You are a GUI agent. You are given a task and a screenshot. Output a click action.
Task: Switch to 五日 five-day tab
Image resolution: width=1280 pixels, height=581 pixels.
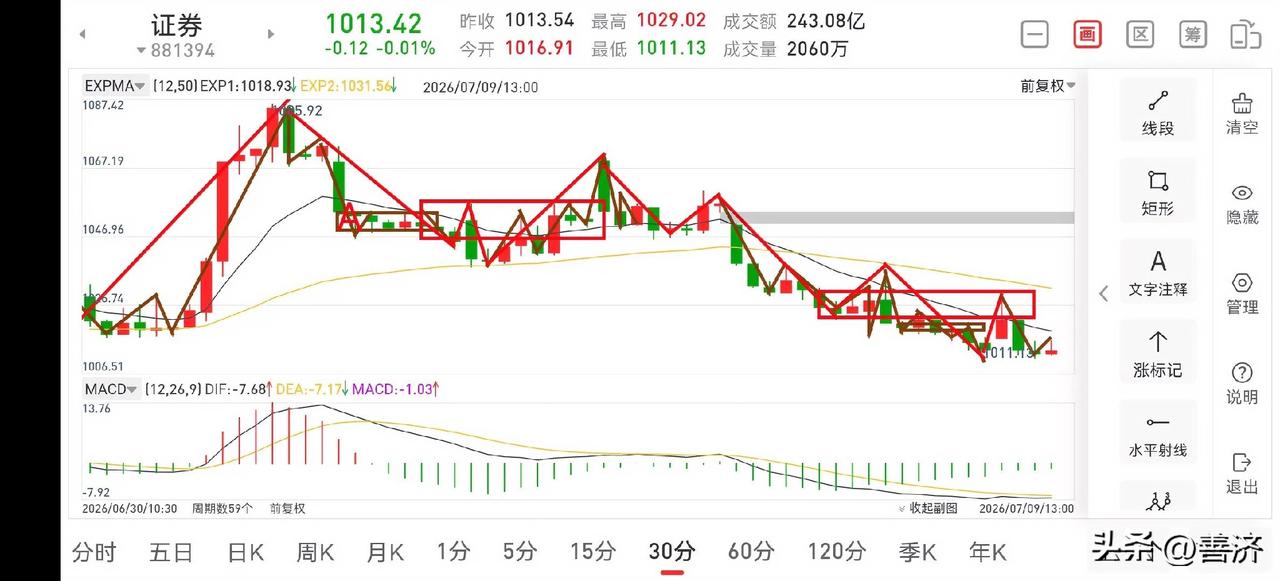171,552
